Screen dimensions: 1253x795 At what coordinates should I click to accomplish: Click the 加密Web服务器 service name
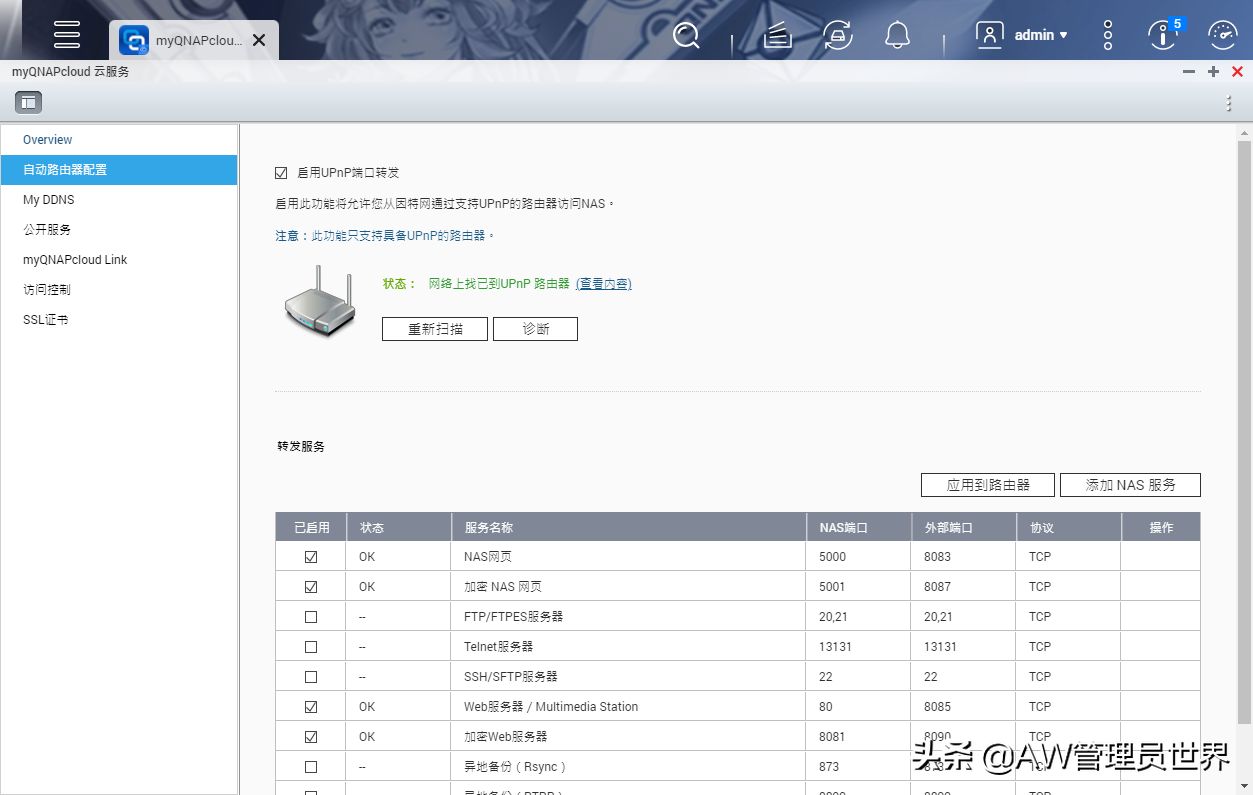506,737
